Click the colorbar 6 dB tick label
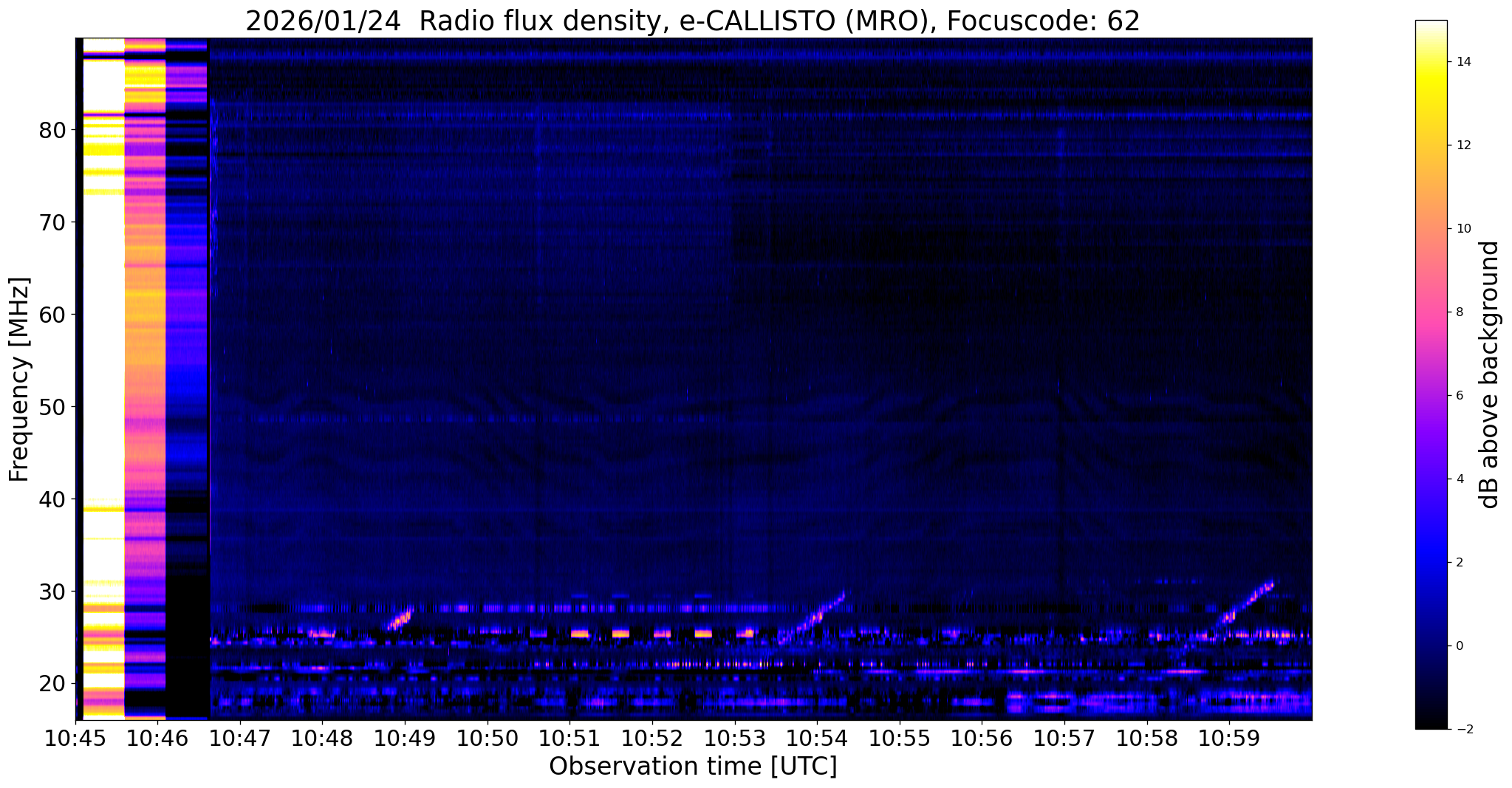1512x788 pixels. 1460,396
